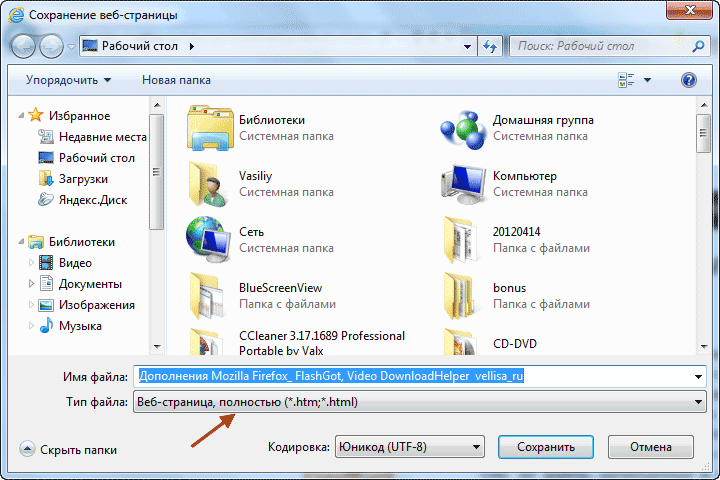Open recent locations dropdown beside navigation arrows

(71, 46)
